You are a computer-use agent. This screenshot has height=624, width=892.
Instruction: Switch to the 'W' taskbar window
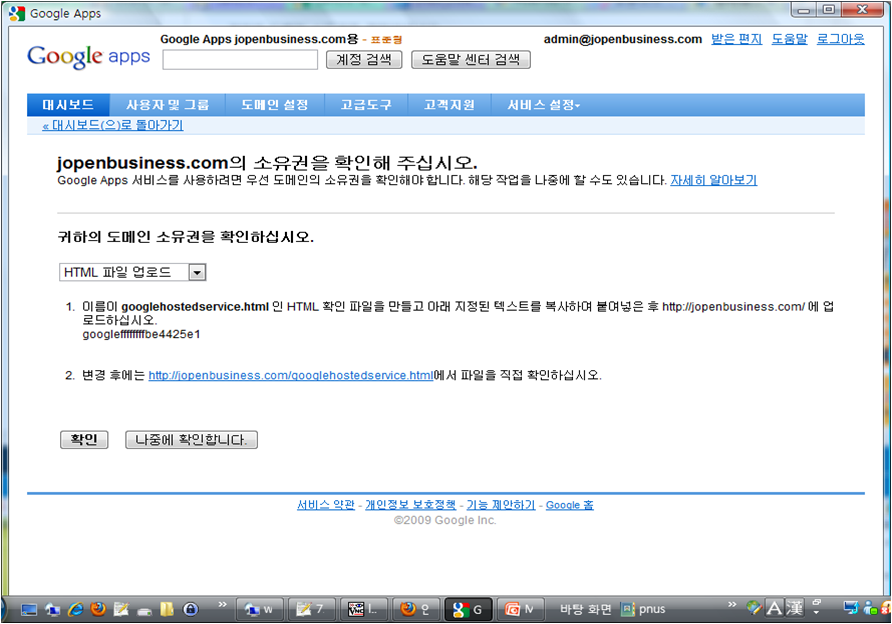tap(259, 609)
